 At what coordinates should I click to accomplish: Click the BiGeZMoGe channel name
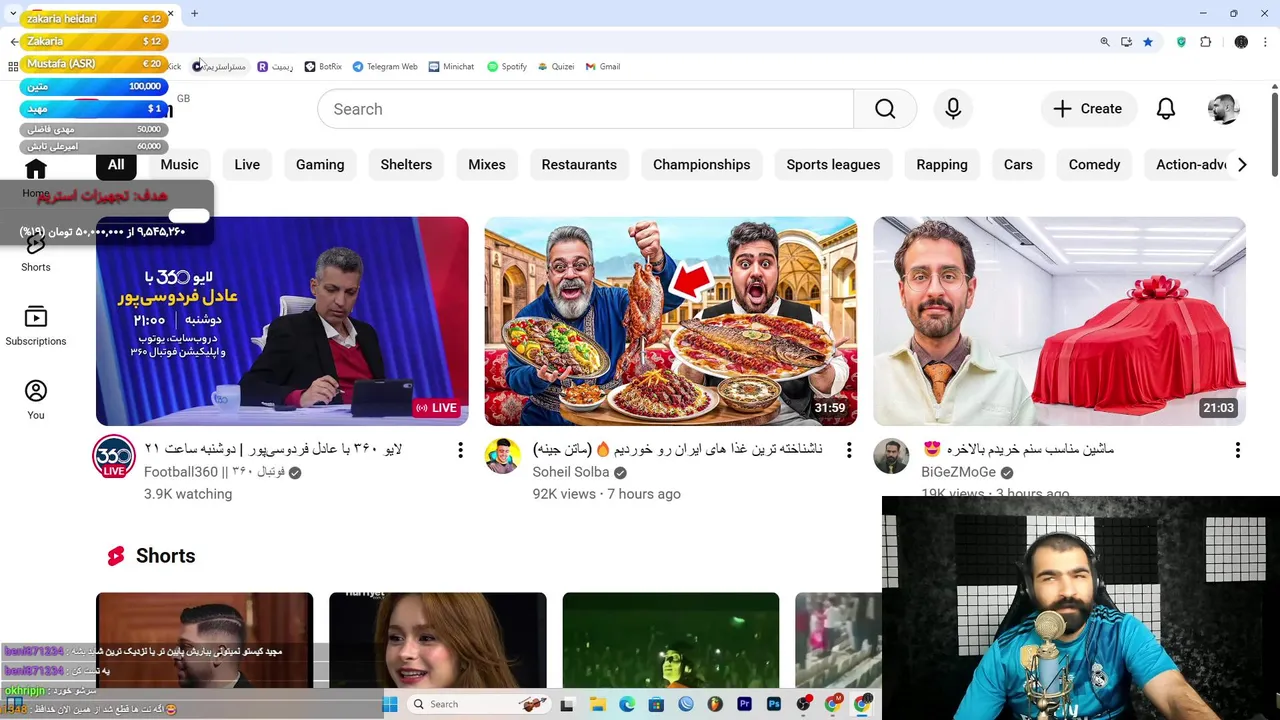point(958,472)
